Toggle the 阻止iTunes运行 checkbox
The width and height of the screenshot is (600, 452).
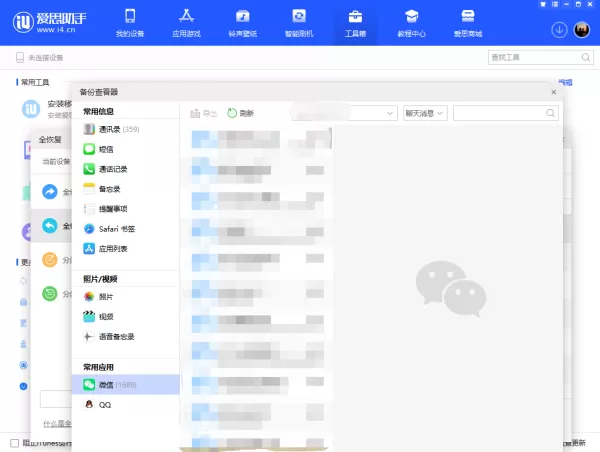(x=15, y=443)
